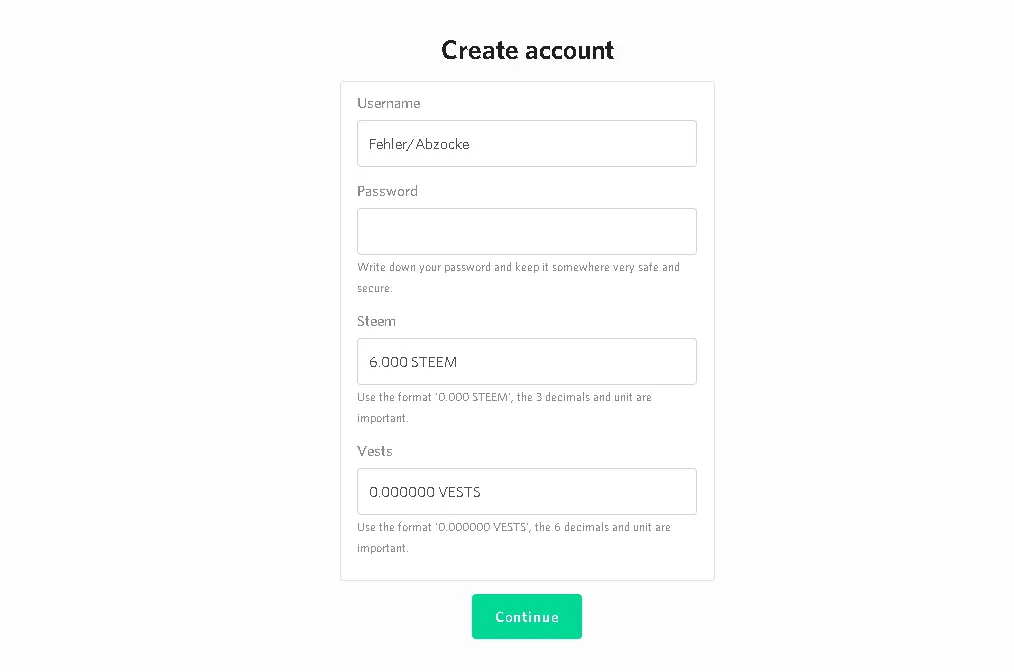
Task: Click the 'Write down your password' hint
Action: pos(518,277)
